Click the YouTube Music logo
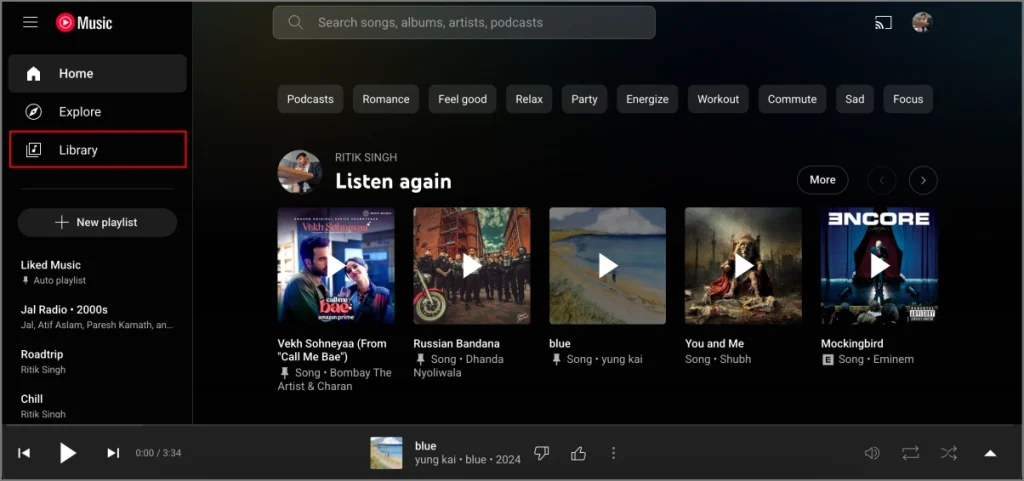This screenshot has height=481, width=1024. (84, 23)
